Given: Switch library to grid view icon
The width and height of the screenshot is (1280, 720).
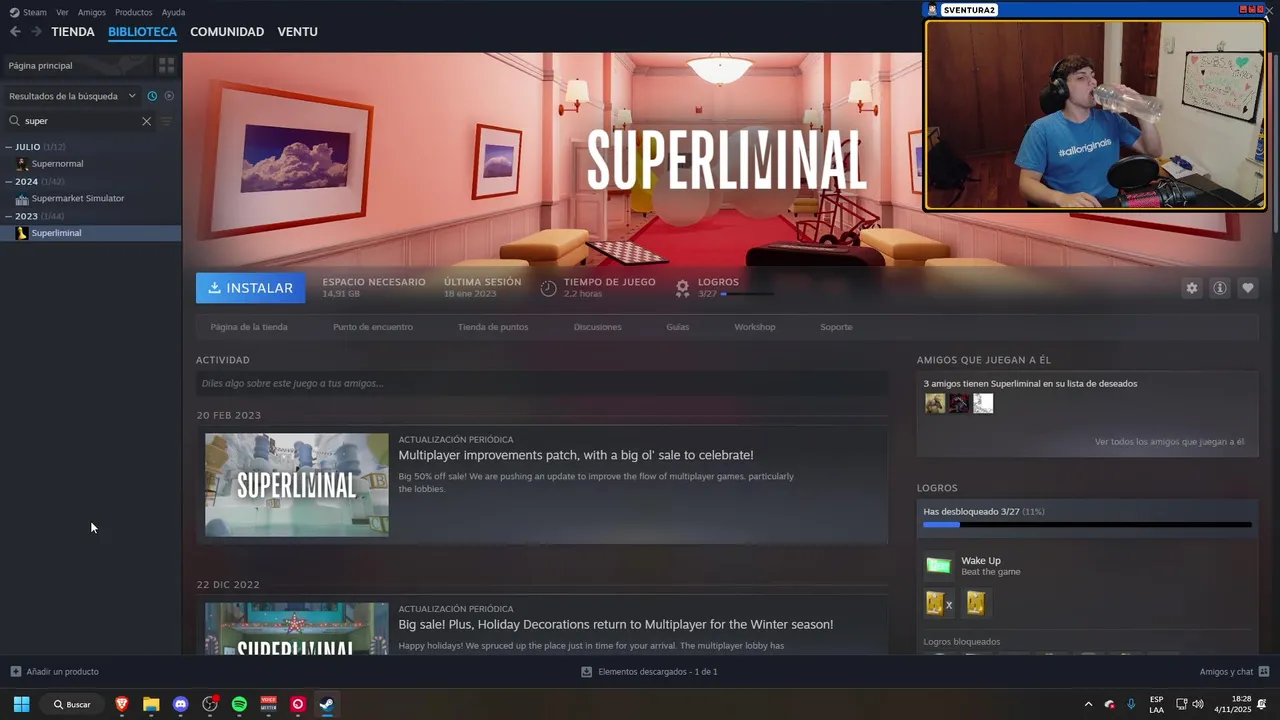Looking at the screenshot, I should (x=167, y=65).
